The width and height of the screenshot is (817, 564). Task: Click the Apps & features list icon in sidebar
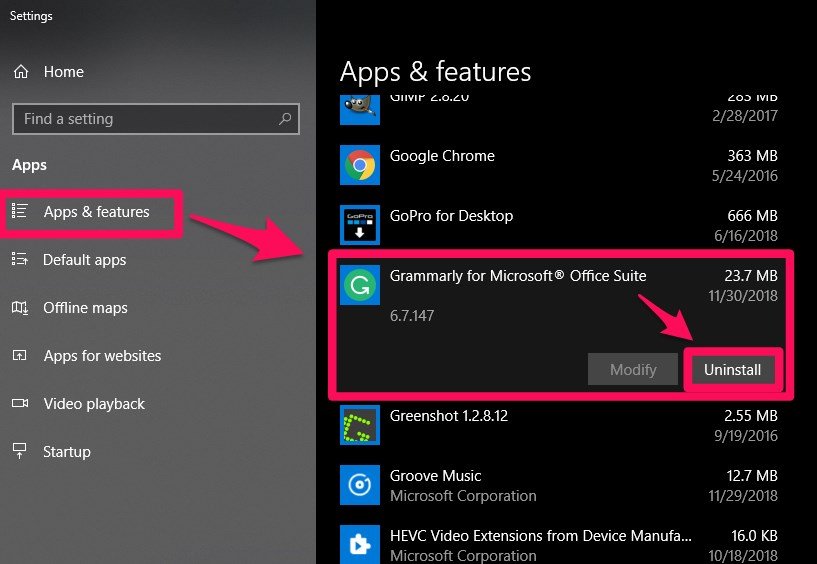(x=20, y=211)
